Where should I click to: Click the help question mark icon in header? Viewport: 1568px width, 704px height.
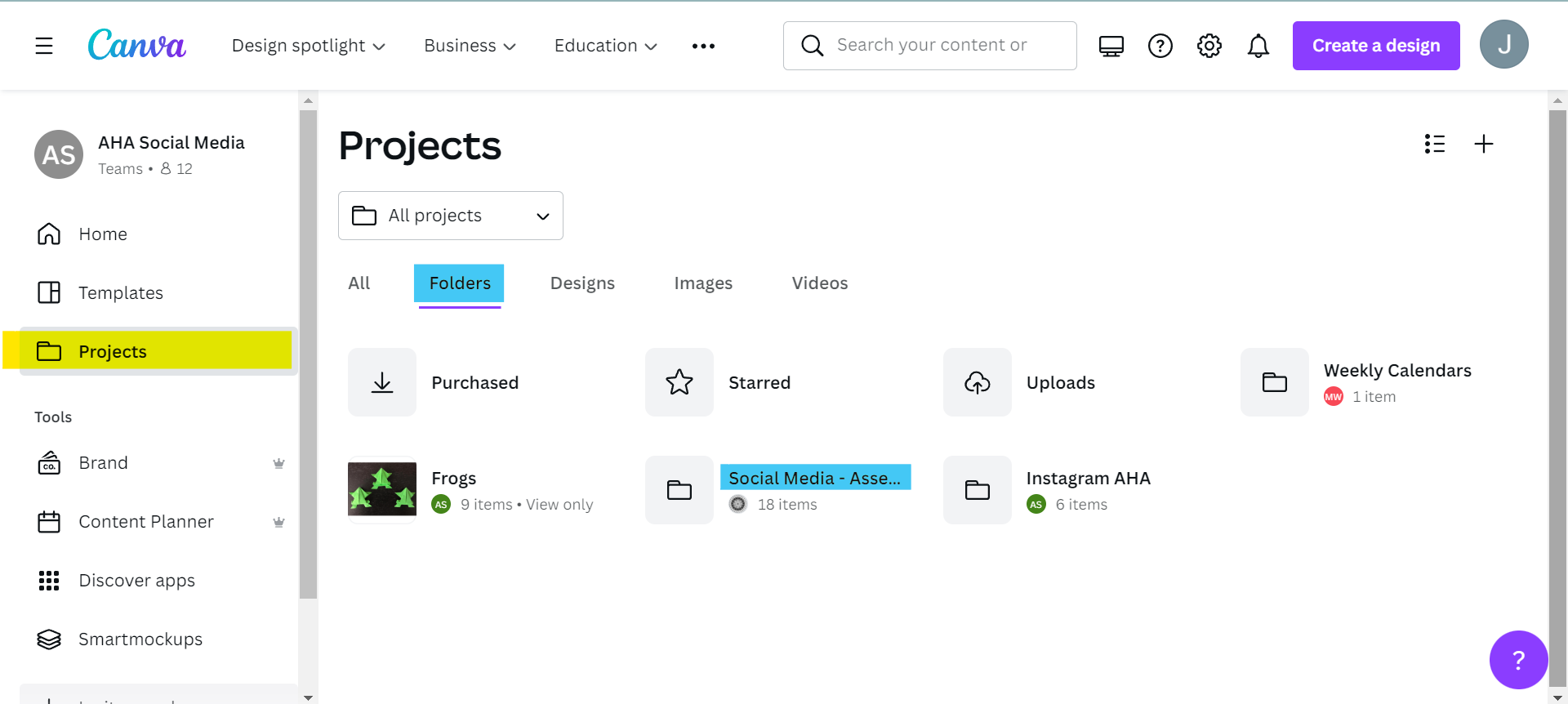pyautogui.click(x=1160, y=46)
